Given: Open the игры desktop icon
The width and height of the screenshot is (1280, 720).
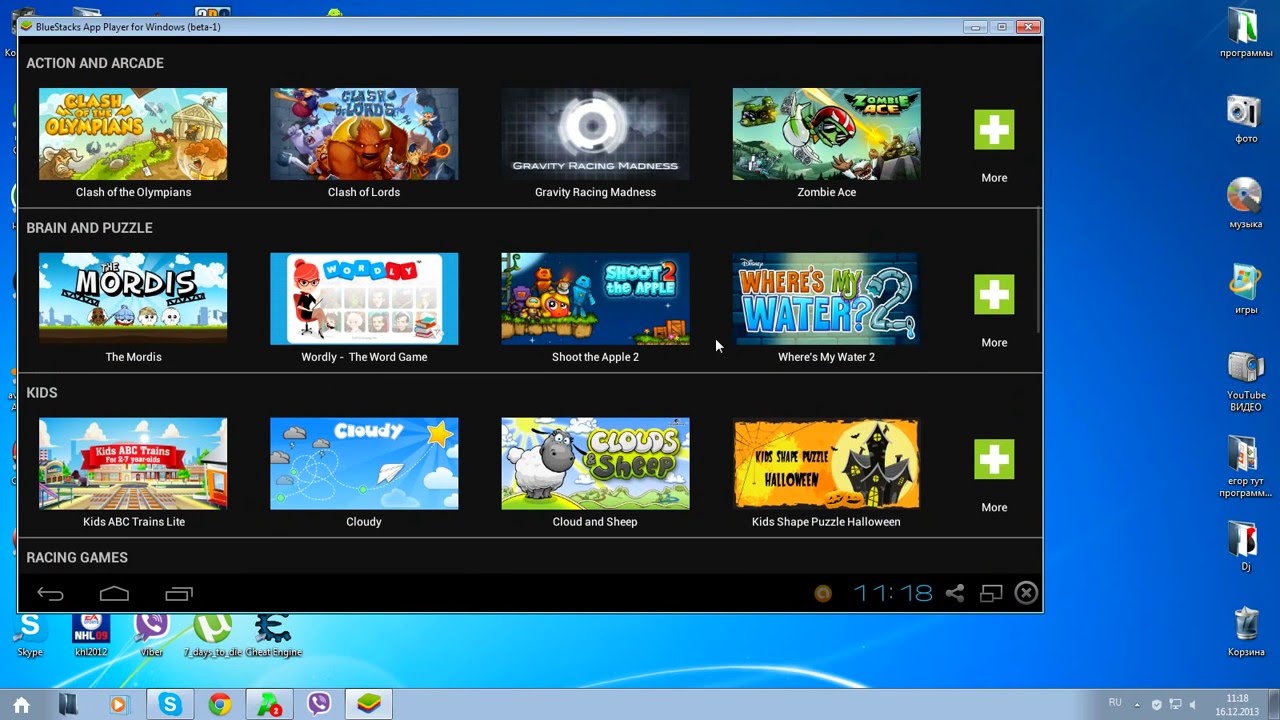Looking at the screenshot, I should [x=1245, y=290].
